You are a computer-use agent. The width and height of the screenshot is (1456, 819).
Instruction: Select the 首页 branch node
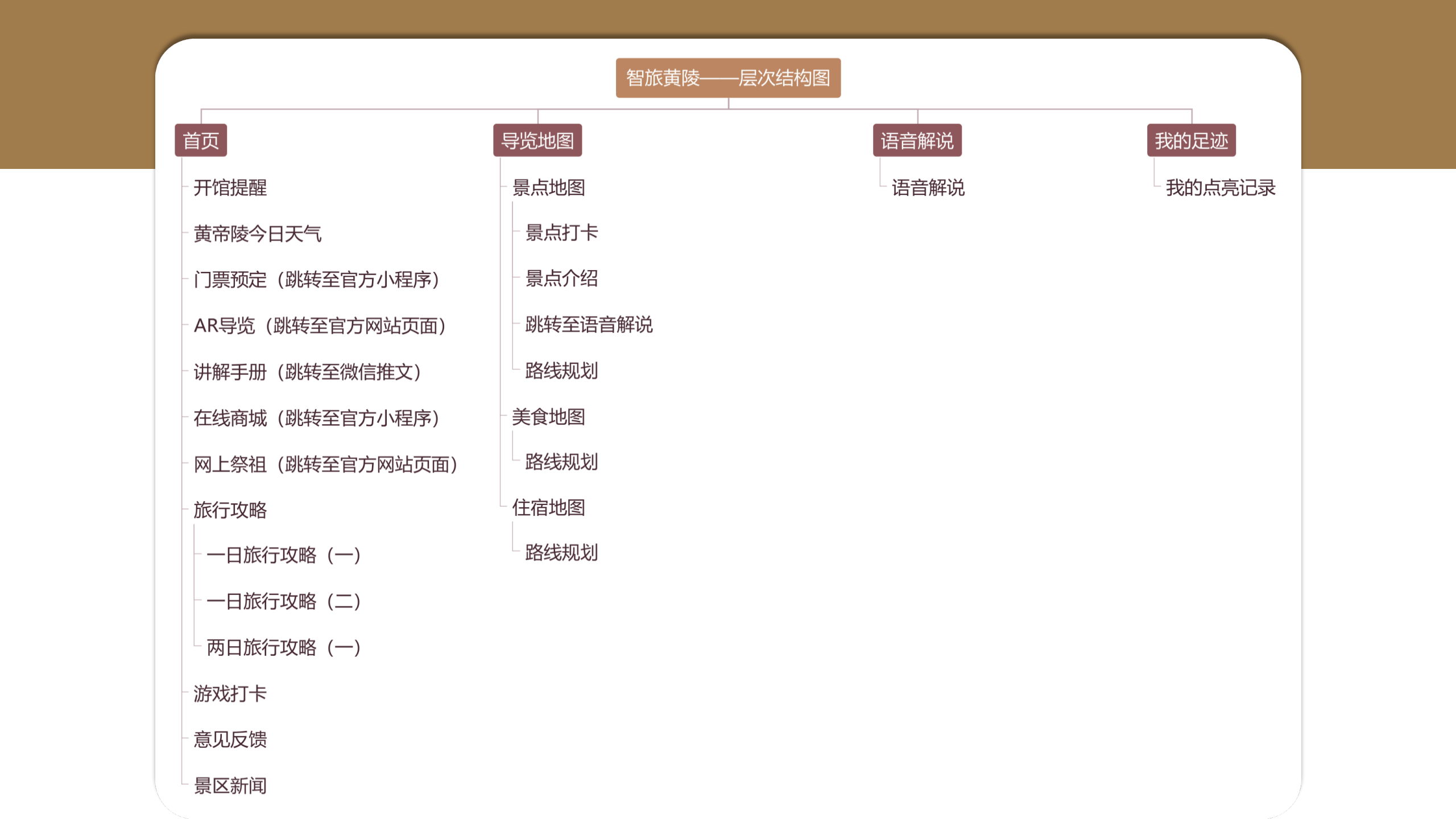(201, 140)
